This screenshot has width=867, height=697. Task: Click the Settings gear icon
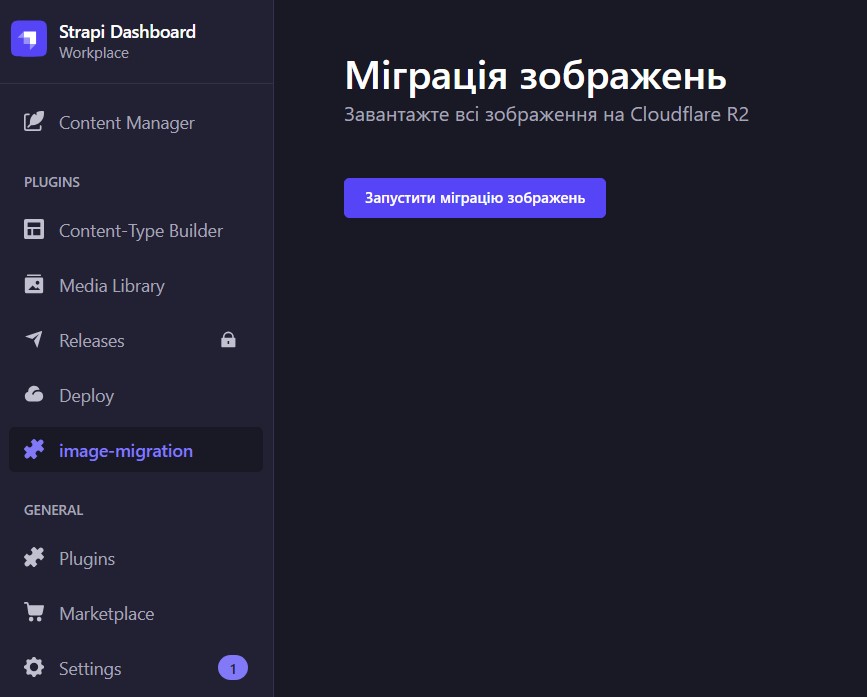[x=34, y=667]
